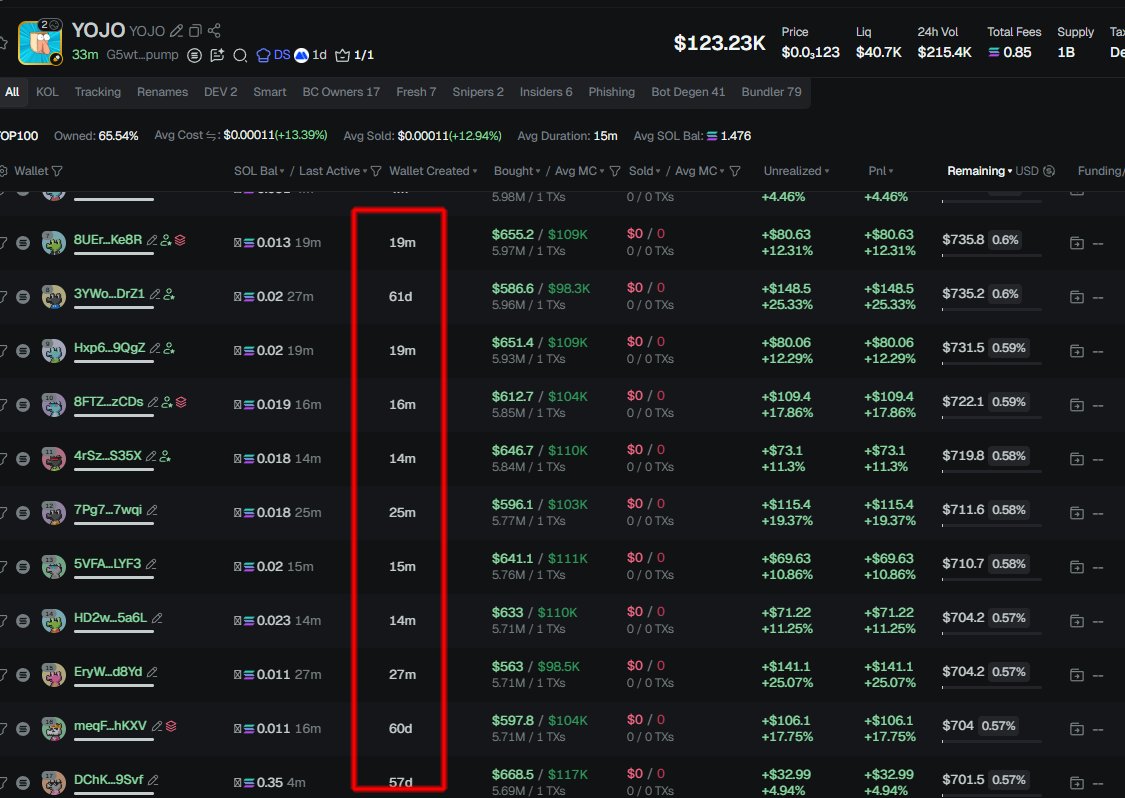The height and width of the screenshot is (798, 1125).
Task: Toggle the filter funnel after Last Active header
Action: click(x=376, y=171)
